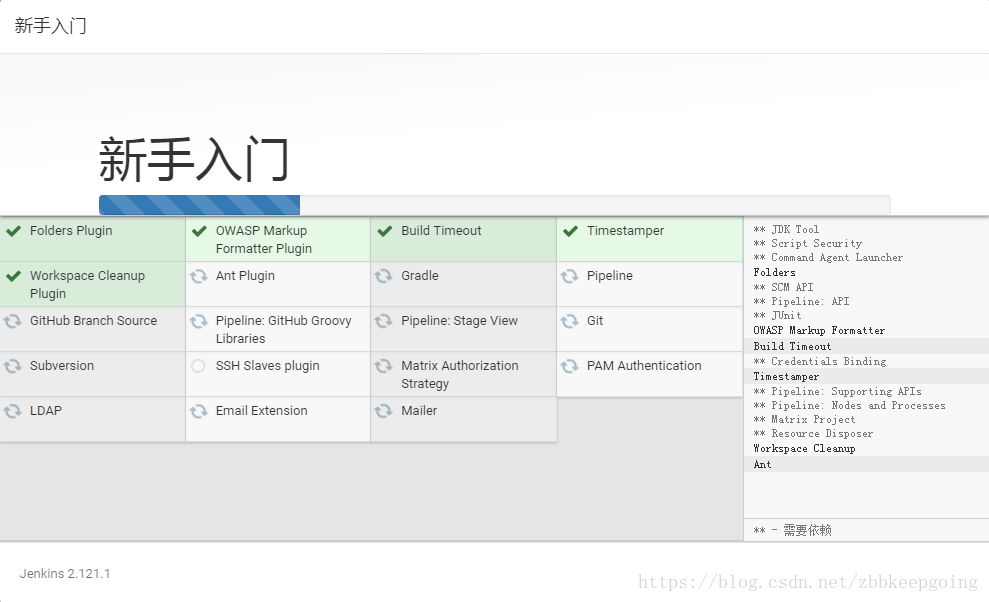Click the GitHub Branch Source label

93,321
